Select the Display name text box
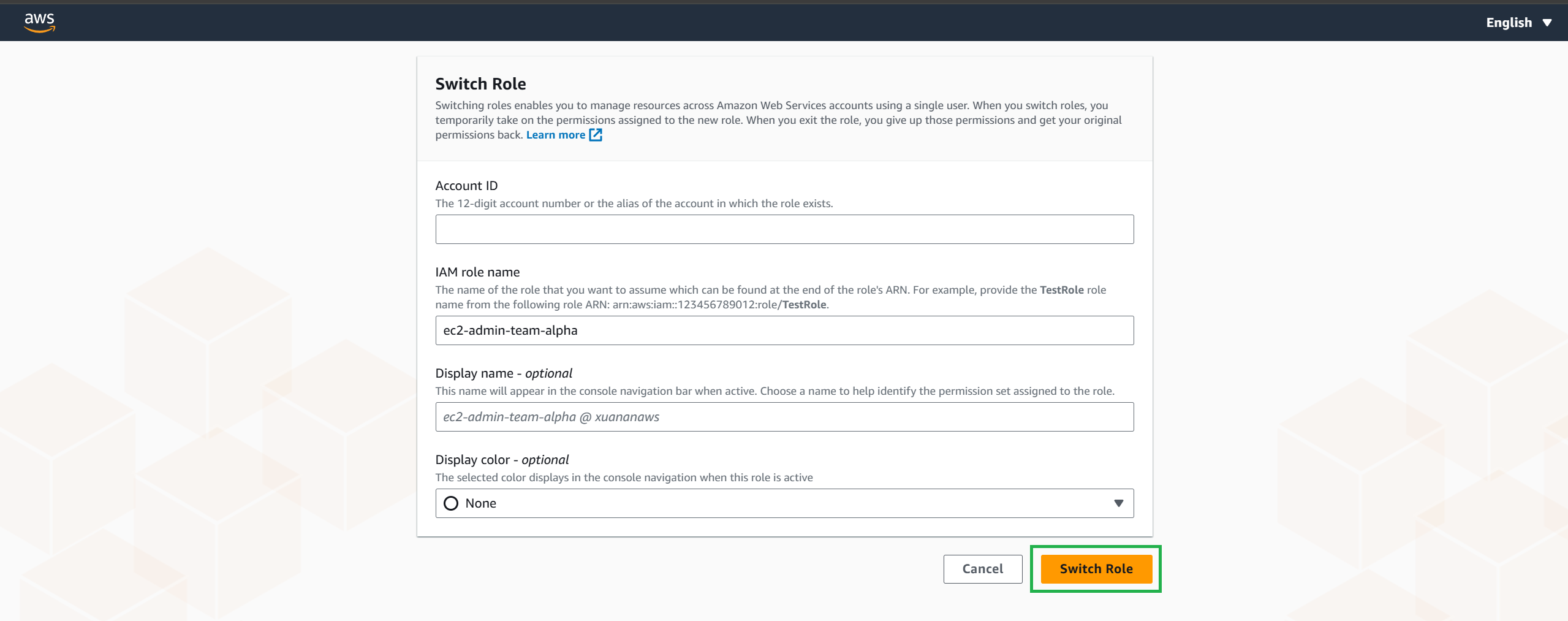The width and height of the screenshot is (1568, 621). pyautogui.click(x=784, y=417)
